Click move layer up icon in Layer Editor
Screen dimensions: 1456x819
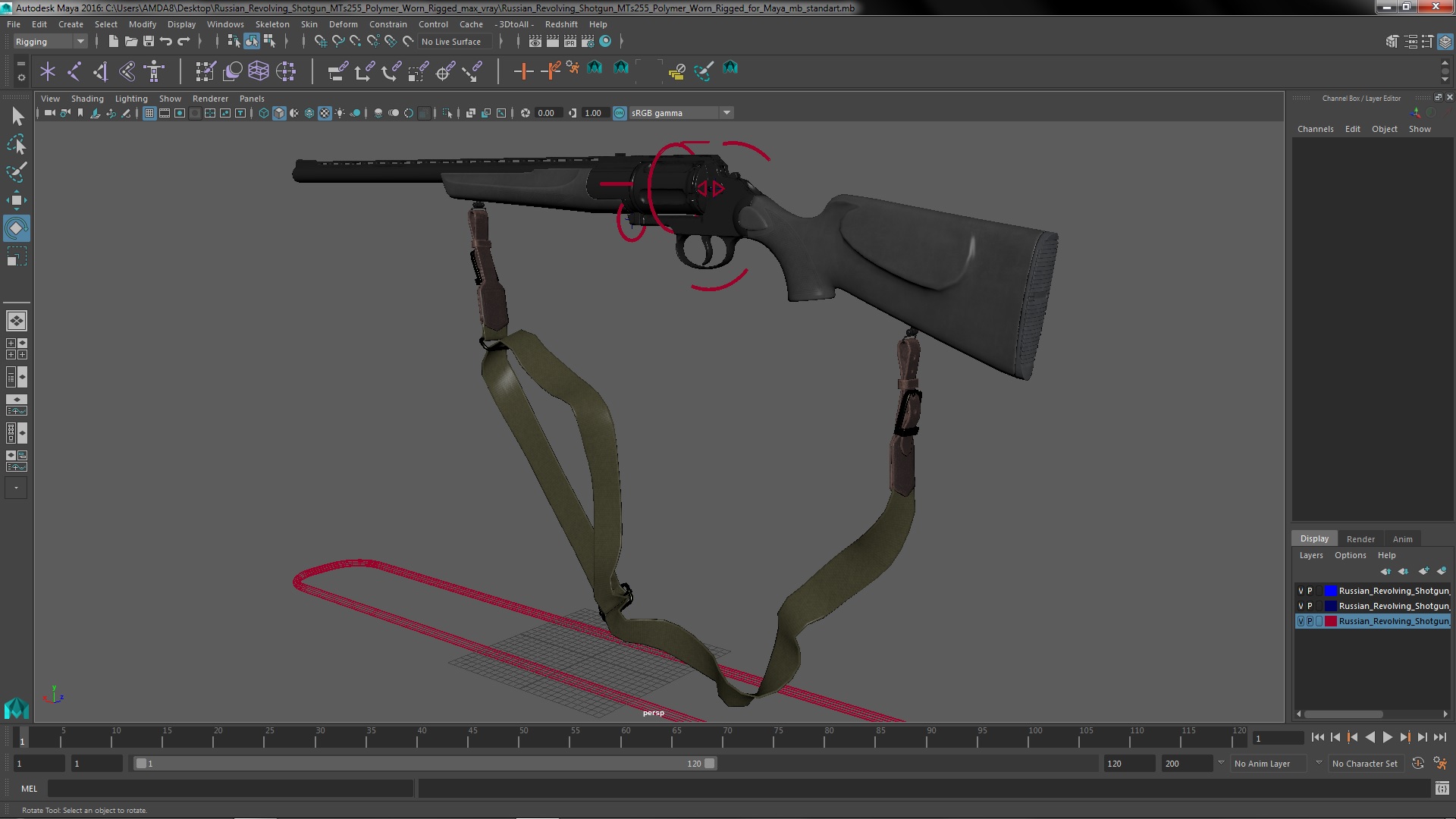1385,571
